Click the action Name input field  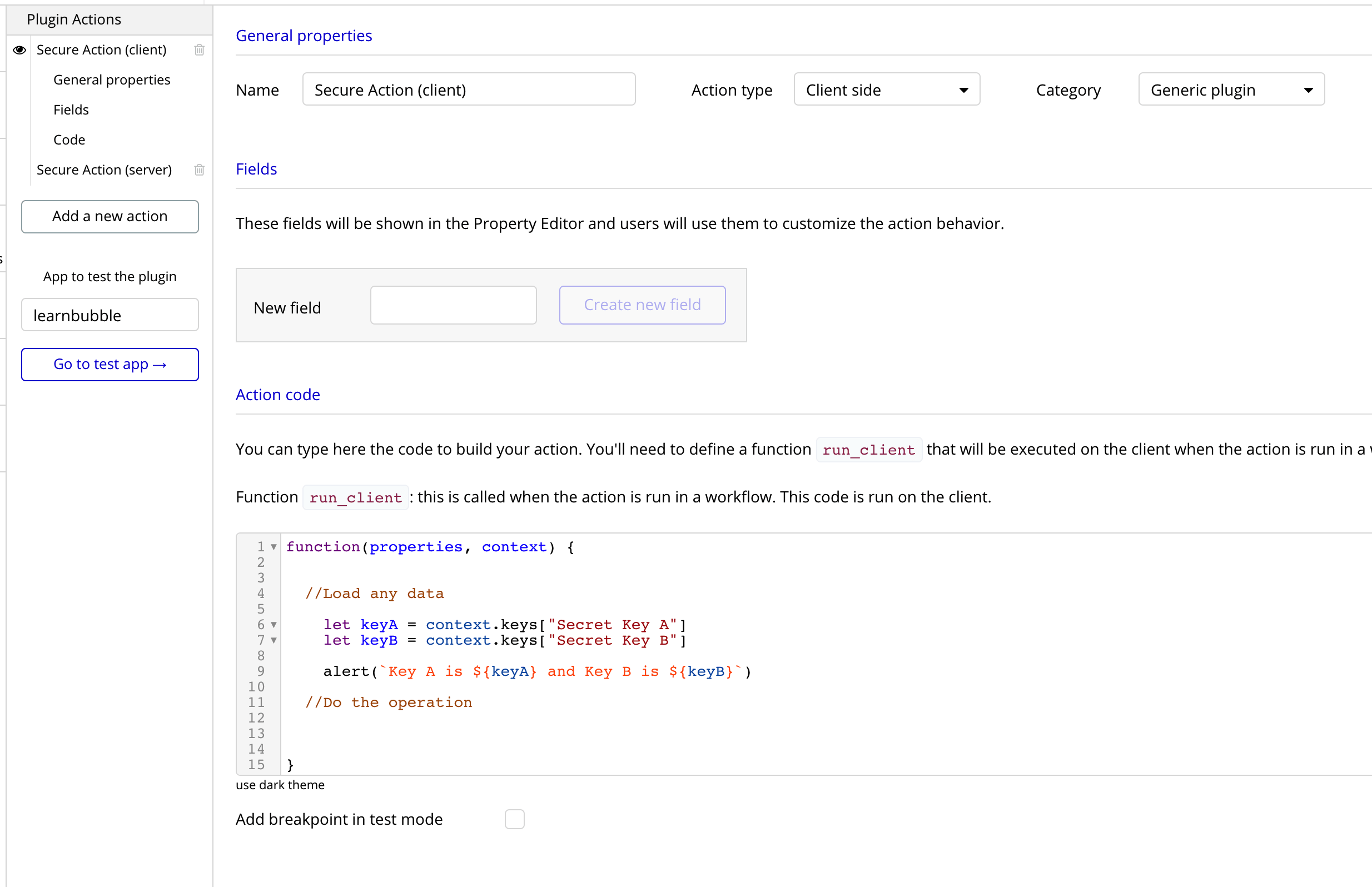(469, 90)
